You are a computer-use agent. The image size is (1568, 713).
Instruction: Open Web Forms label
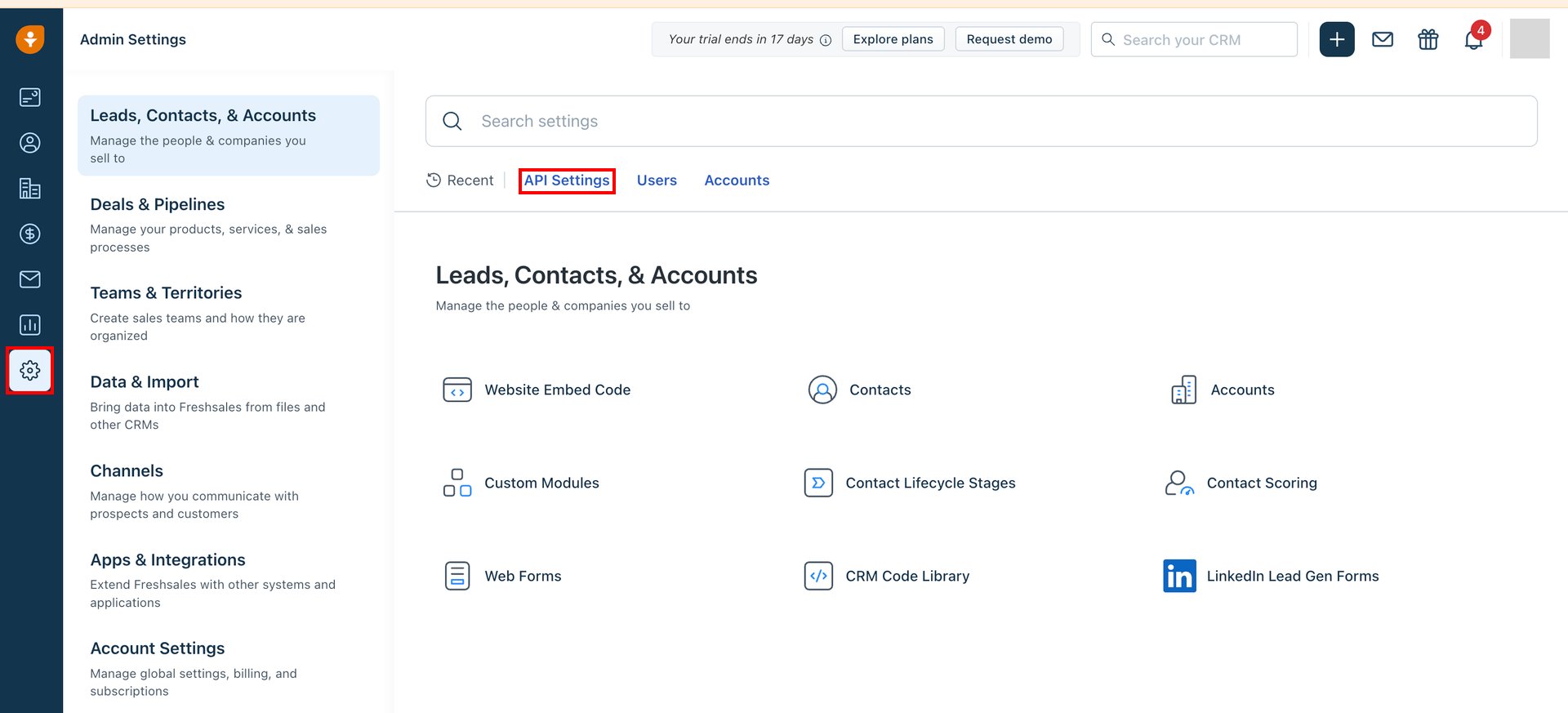point(523,576)
